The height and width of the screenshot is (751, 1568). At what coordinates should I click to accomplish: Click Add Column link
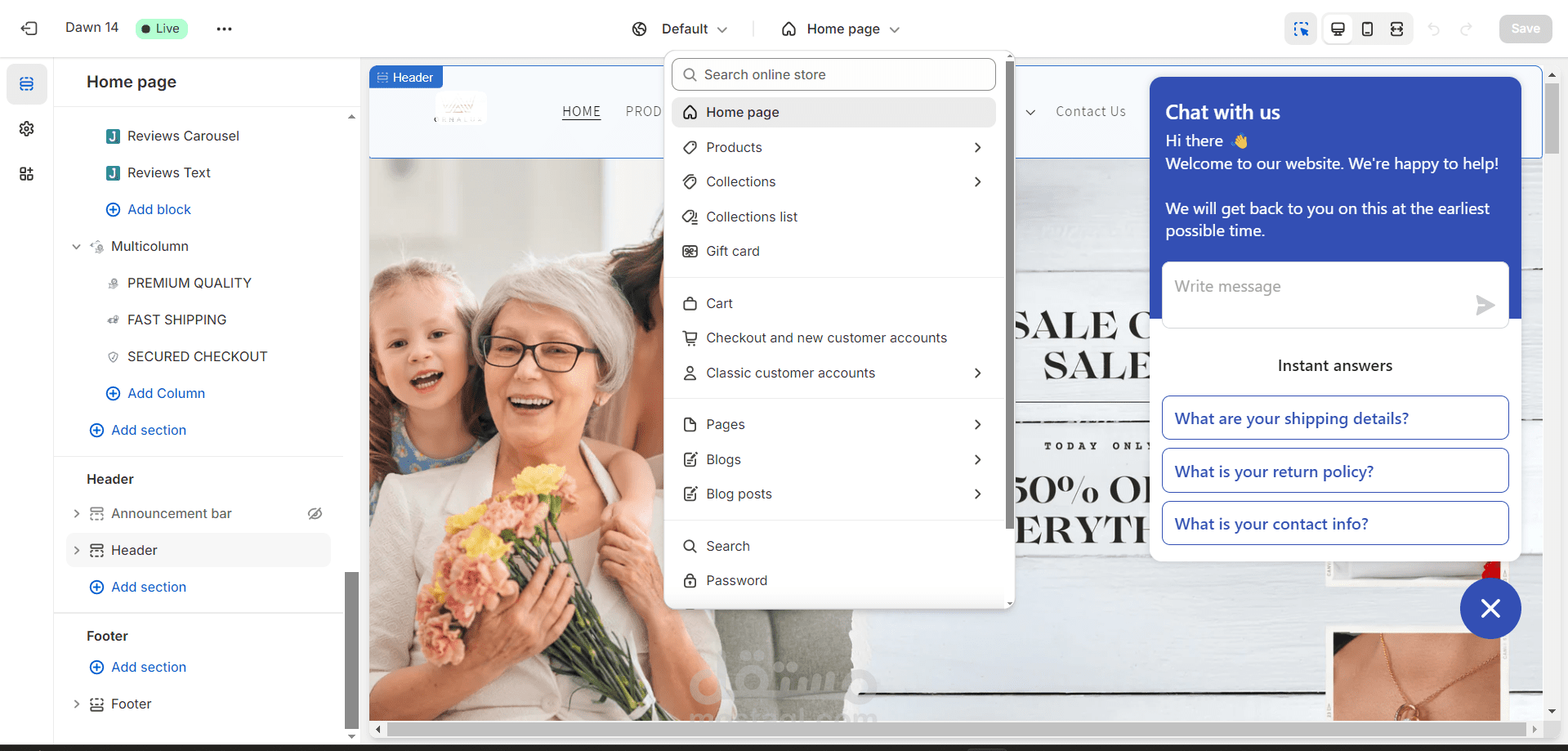156,393
